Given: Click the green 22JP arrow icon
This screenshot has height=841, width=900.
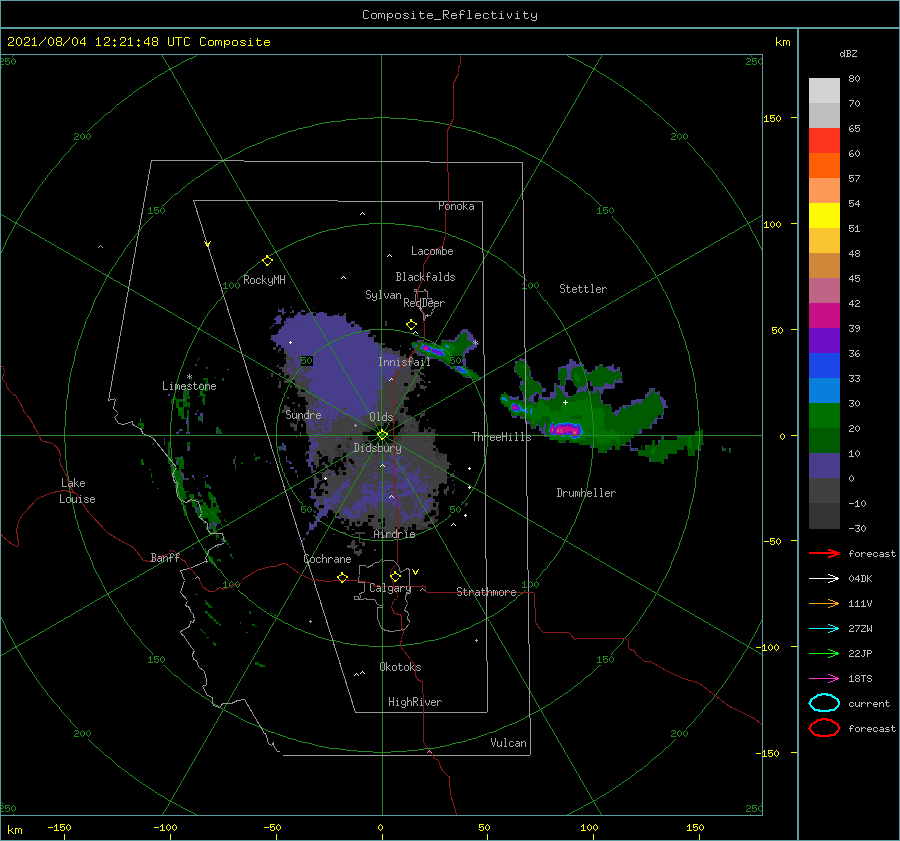Looking at the screenshot, I should (824, 653).
